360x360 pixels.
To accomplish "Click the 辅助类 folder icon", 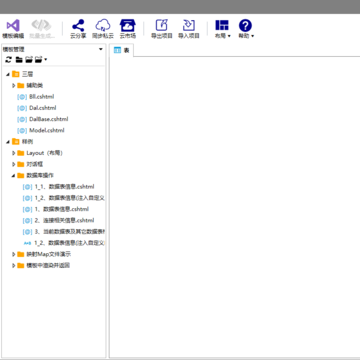I will pyautogui.click(x=21, y=86).
